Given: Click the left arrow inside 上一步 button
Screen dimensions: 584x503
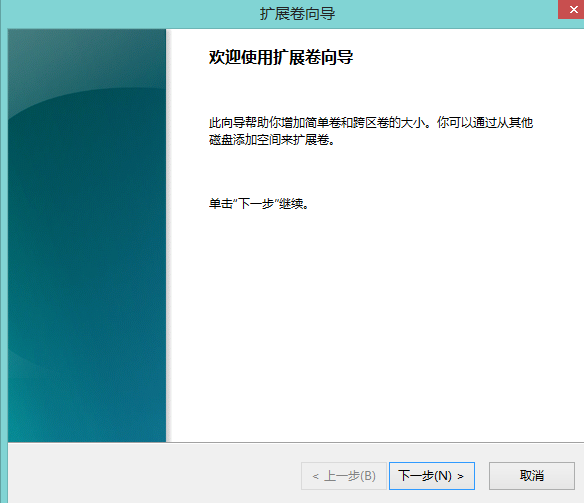Looking at the screenshot, I should tap(315, 476).
